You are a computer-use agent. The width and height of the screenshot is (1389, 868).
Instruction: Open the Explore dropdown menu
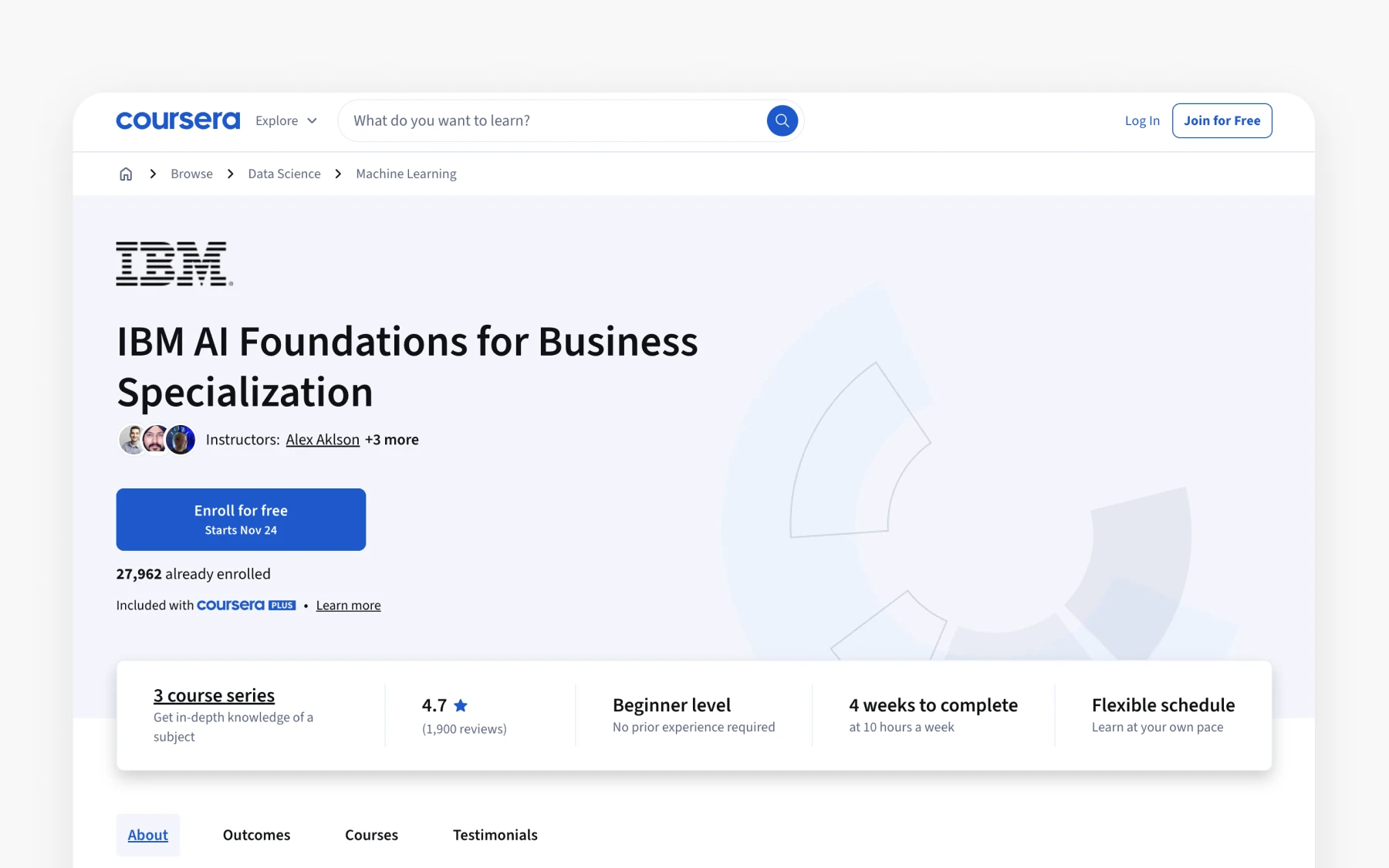(x=286, y=120)
